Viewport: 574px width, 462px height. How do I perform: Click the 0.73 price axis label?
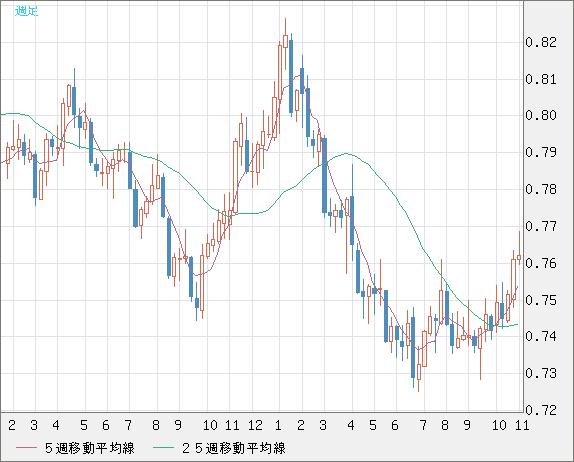[541, 373]
